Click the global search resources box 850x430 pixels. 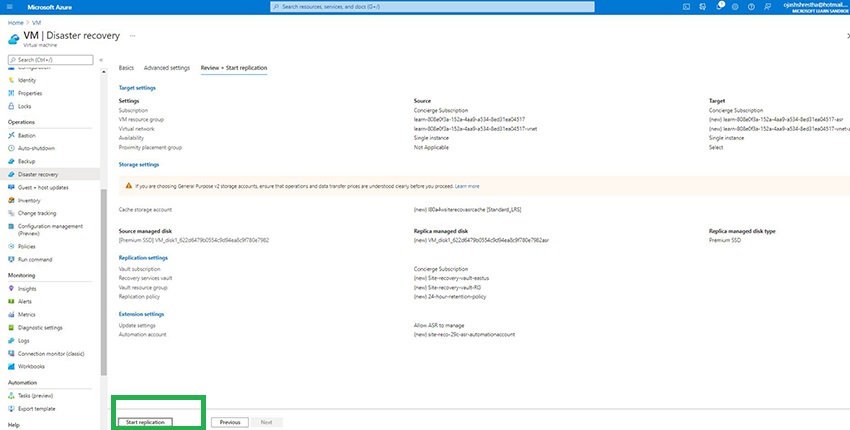pyautogui.click(x=432, y=7)
